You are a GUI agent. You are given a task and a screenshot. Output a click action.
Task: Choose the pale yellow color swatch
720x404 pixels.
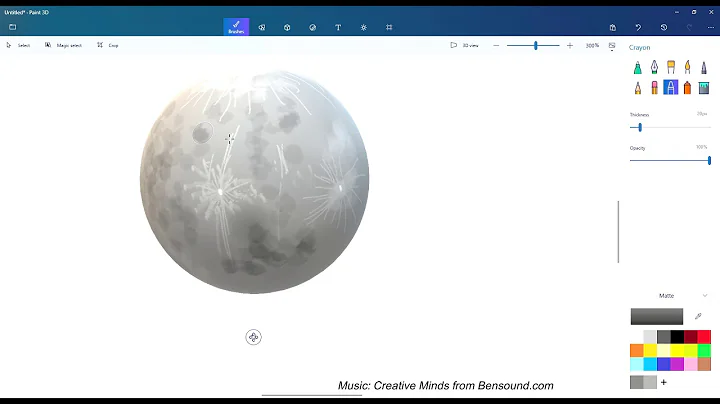pyautogui.click(x=664, y=351)
